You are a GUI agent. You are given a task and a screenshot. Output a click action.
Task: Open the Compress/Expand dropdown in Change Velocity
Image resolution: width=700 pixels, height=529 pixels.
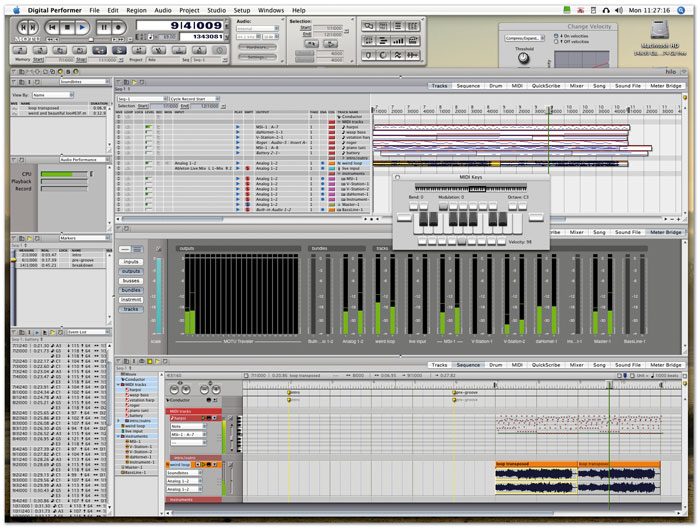(525, 38)
